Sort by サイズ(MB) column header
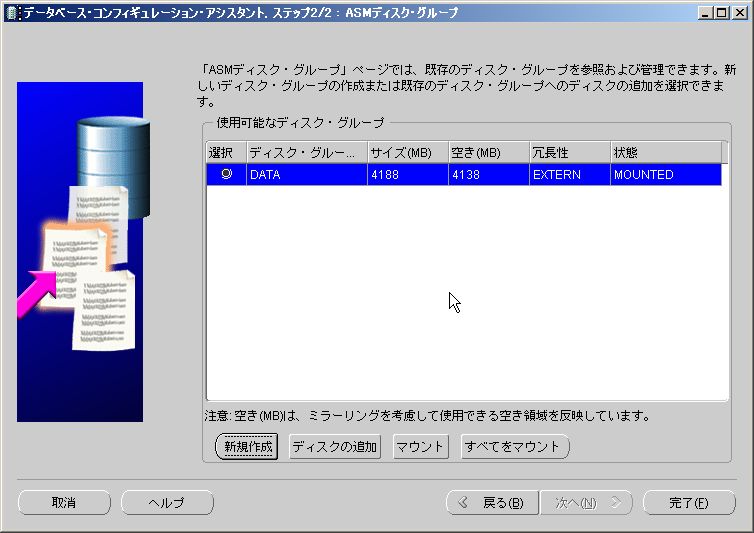754x533 pixels. (408, 153)
